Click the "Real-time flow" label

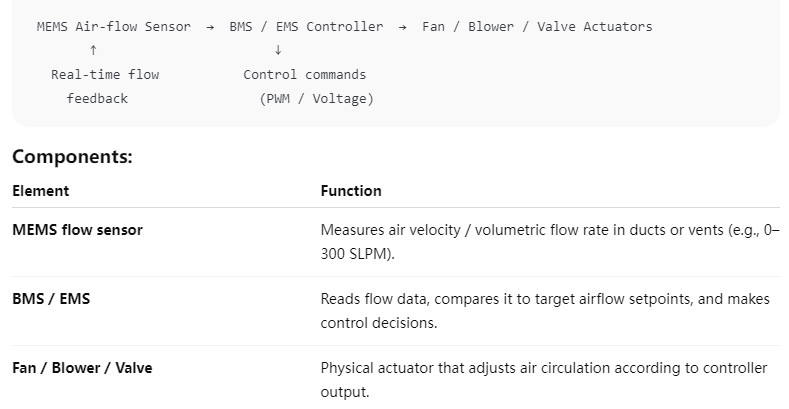point(105,75)
